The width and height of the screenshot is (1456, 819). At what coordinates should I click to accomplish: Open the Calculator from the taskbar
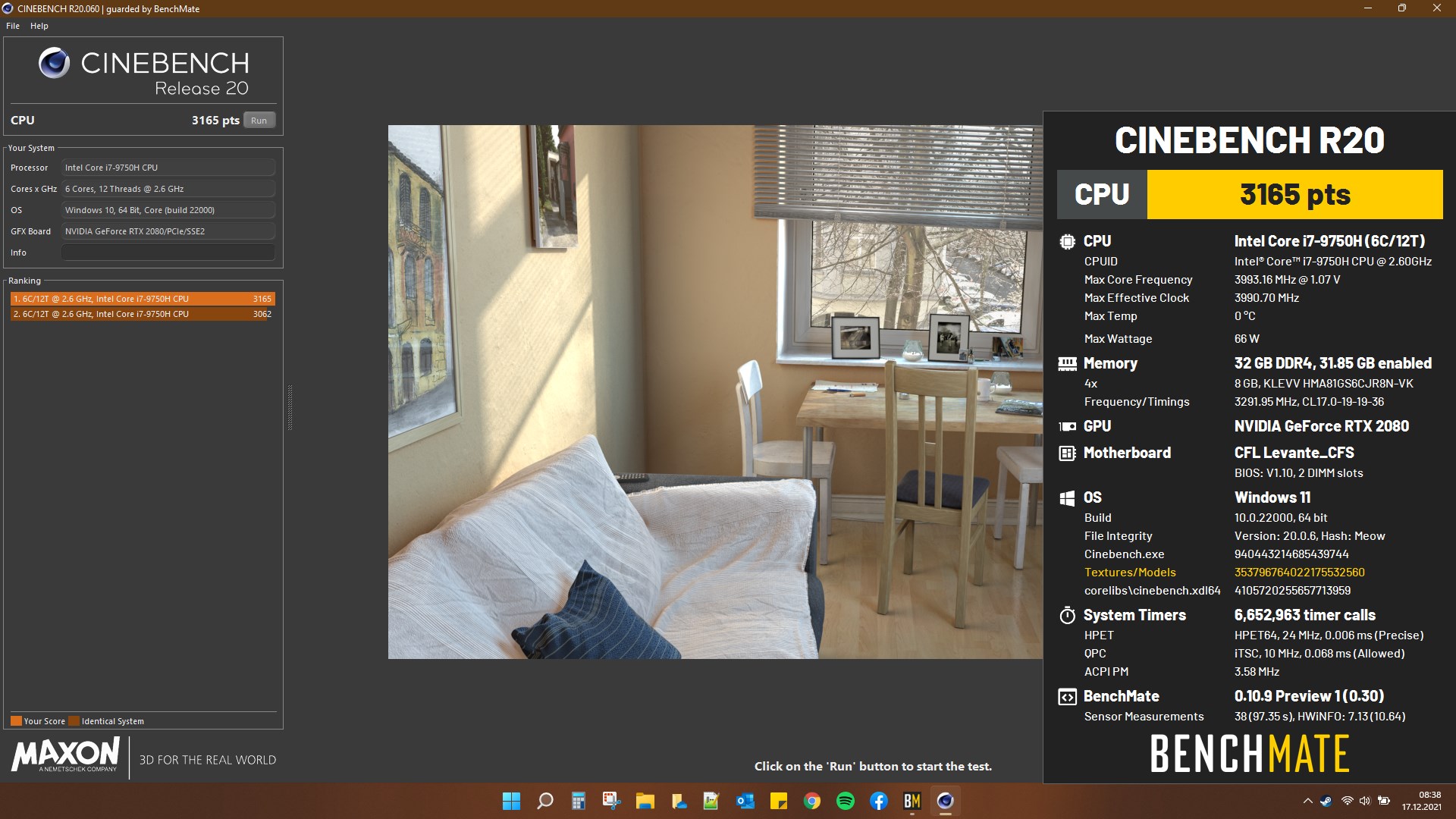click(579, 801)
